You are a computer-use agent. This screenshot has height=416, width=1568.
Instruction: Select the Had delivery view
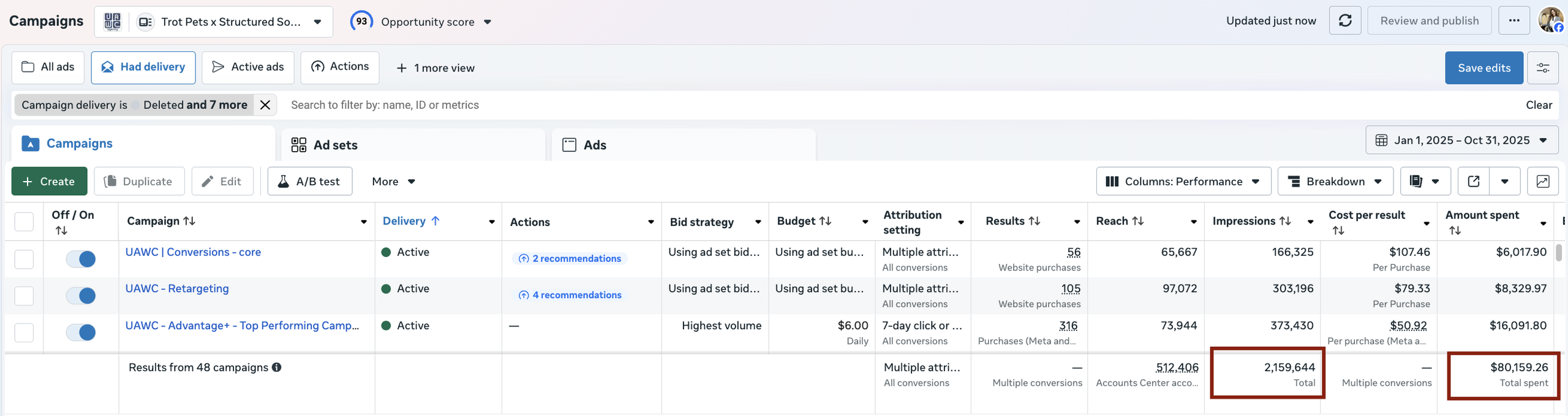coord(143,67)
